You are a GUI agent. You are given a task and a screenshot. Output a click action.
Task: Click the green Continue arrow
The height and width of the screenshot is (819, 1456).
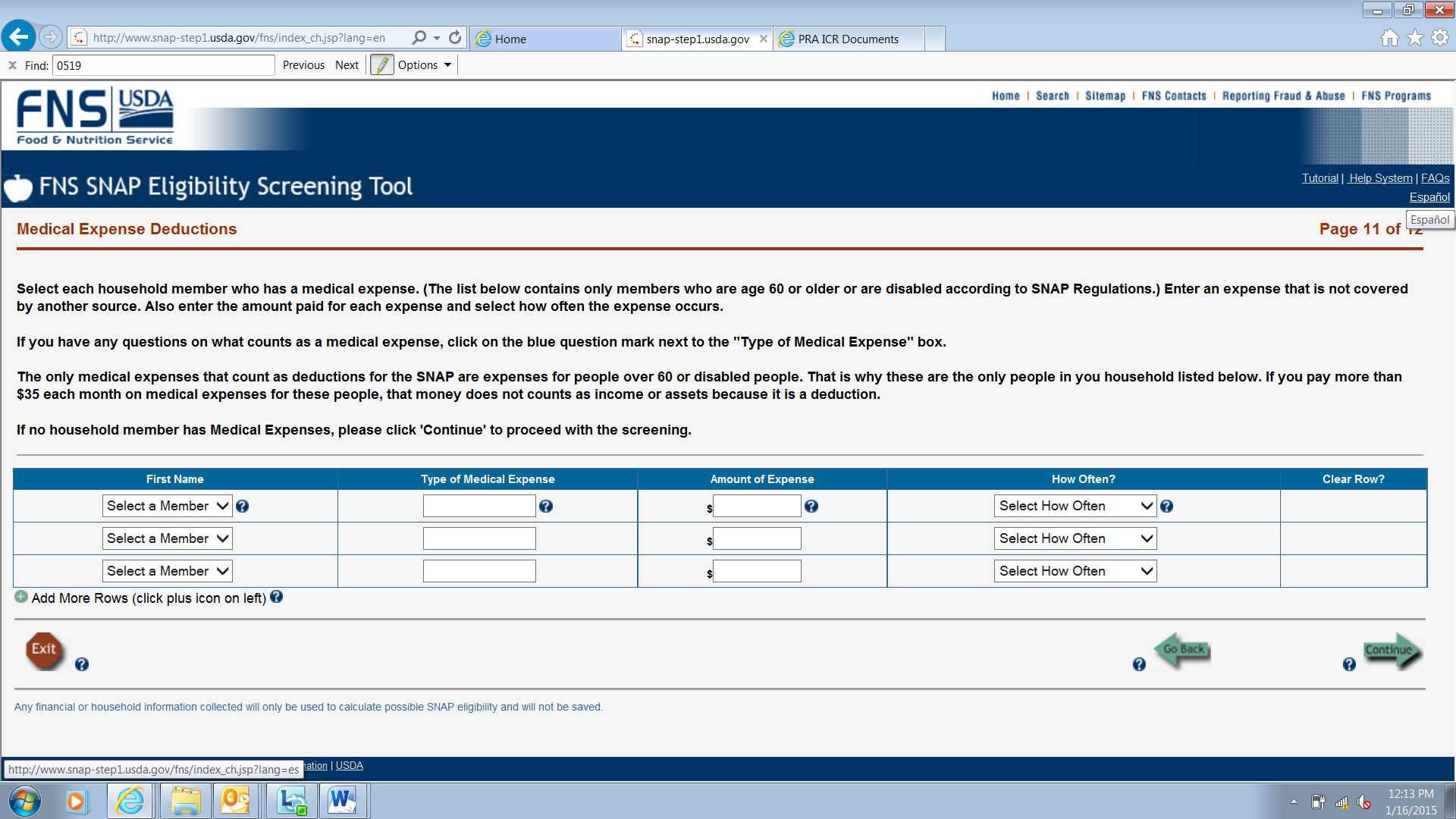pos(1392,650)
